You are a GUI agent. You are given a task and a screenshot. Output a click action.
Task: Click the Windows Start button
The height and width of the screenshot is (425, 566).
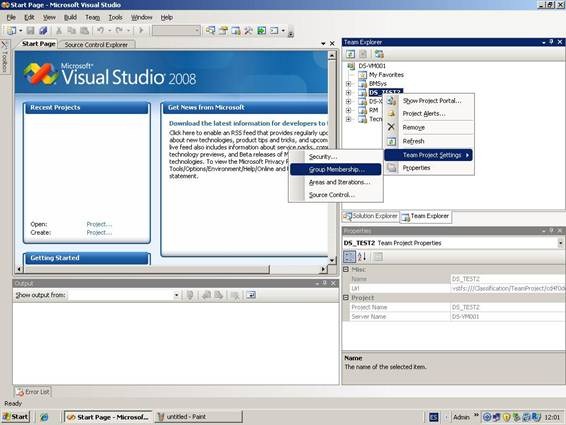click(x=15, y=417)
